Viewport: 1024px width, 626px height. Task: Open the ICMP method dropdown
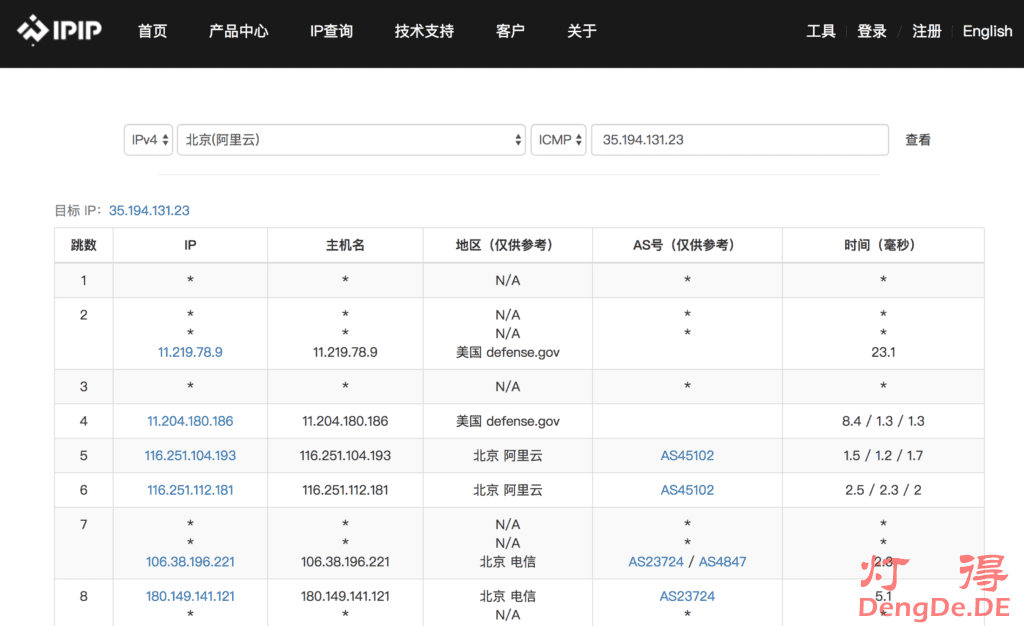[558, 140]
